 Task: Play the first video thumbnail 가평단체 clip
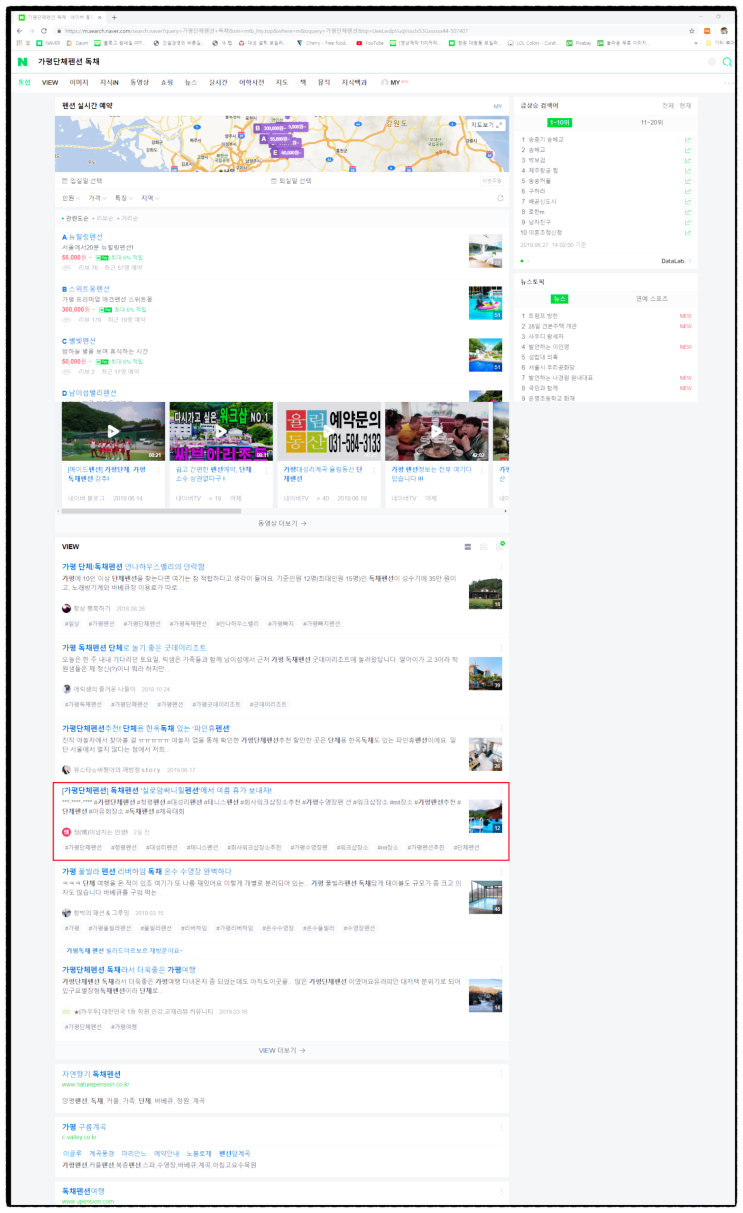click(113, 431)
